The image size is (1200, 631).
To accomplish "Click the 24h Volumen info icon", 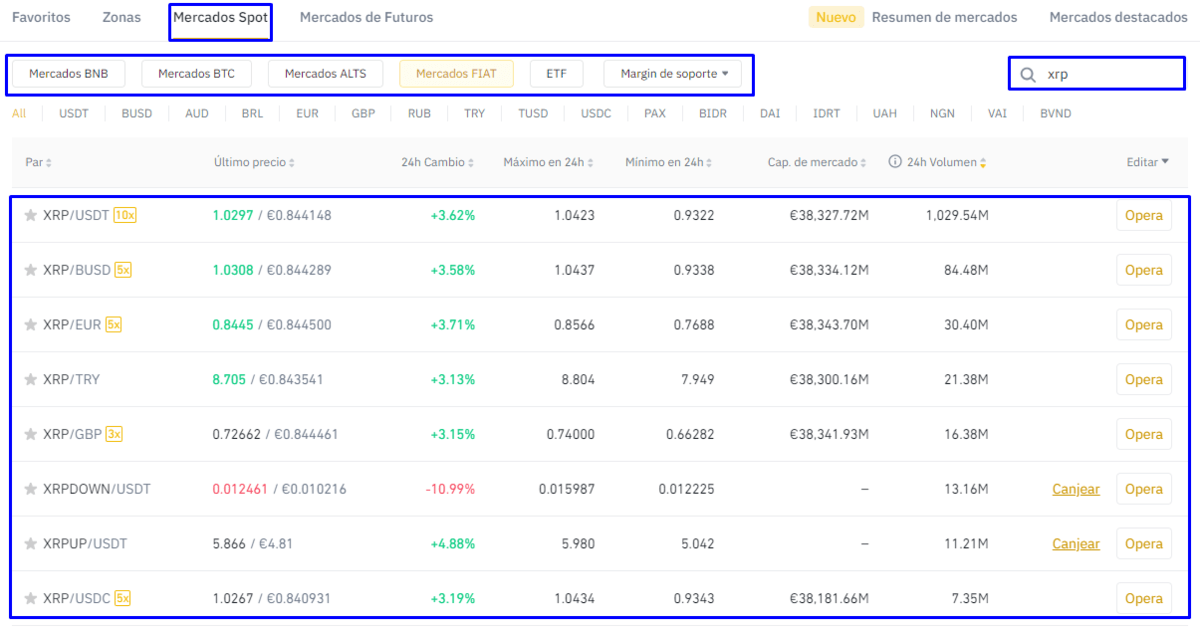I will (895, 162).
